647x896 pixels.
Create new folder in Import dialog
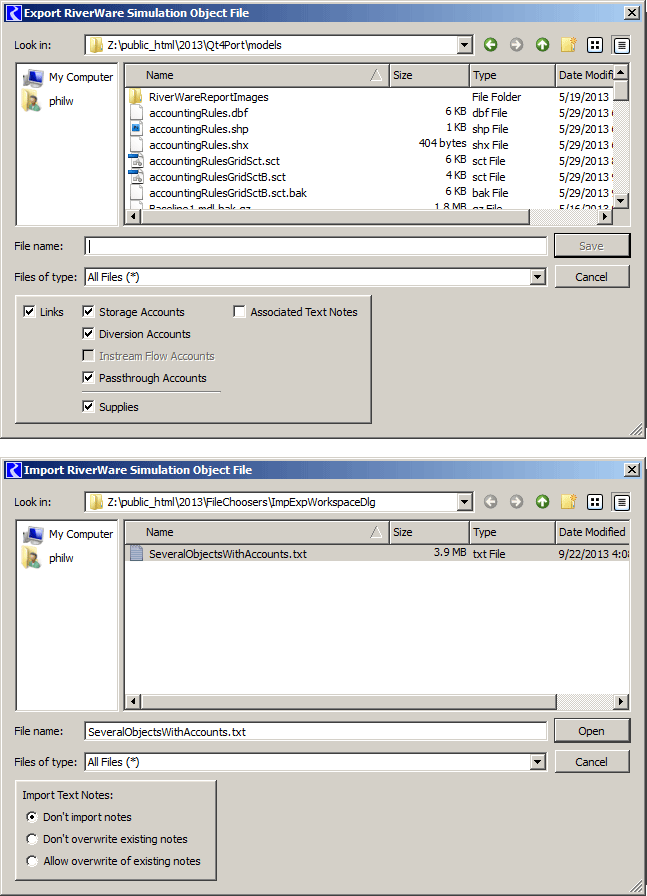click(x=569, y=502)
